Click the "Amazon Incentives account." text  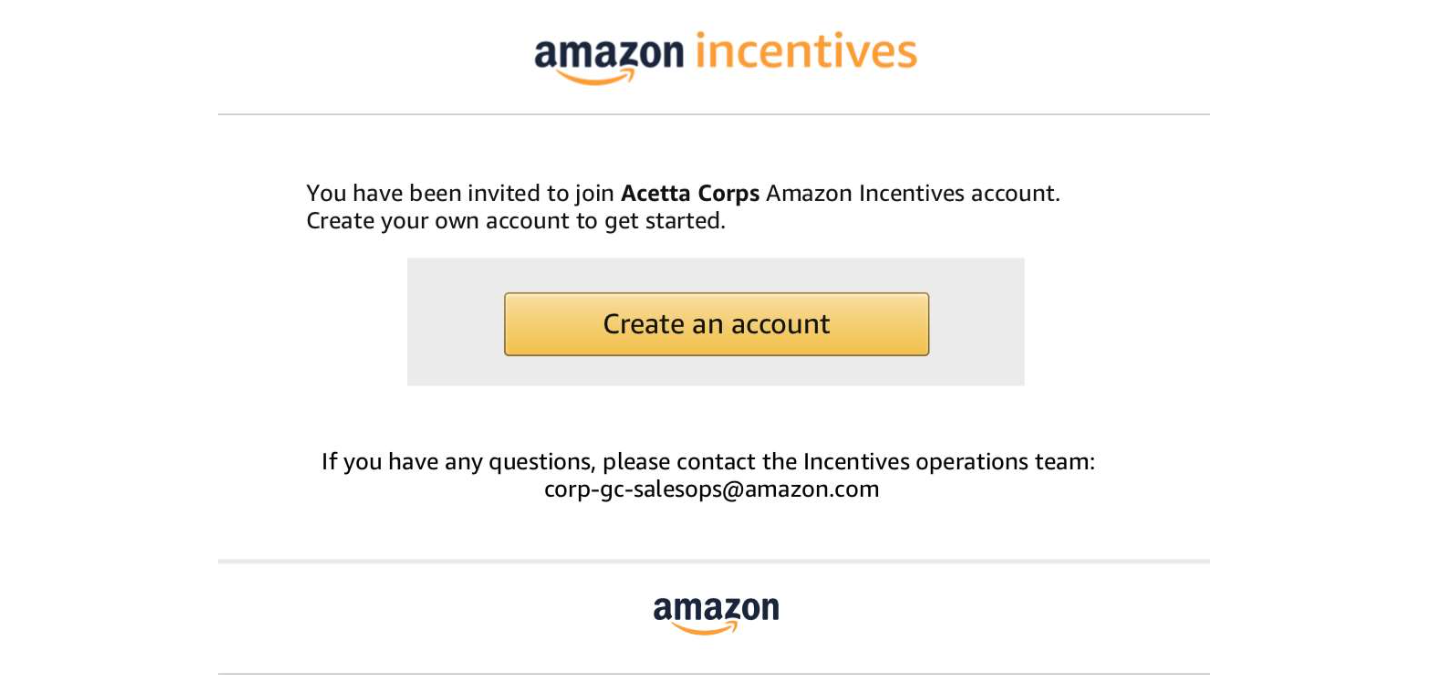coord(912,193)
